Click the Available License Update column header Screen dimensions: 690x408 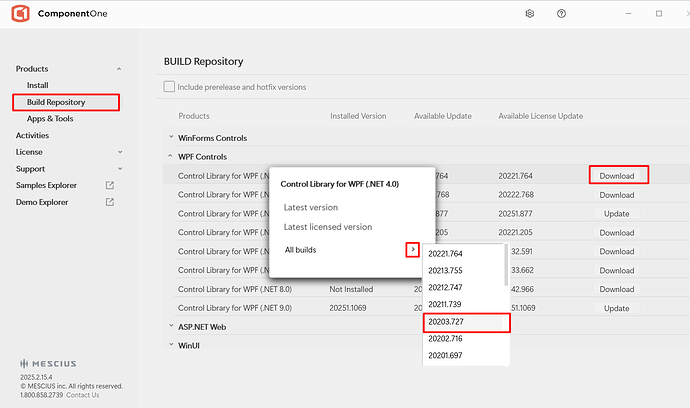point(540,116)
